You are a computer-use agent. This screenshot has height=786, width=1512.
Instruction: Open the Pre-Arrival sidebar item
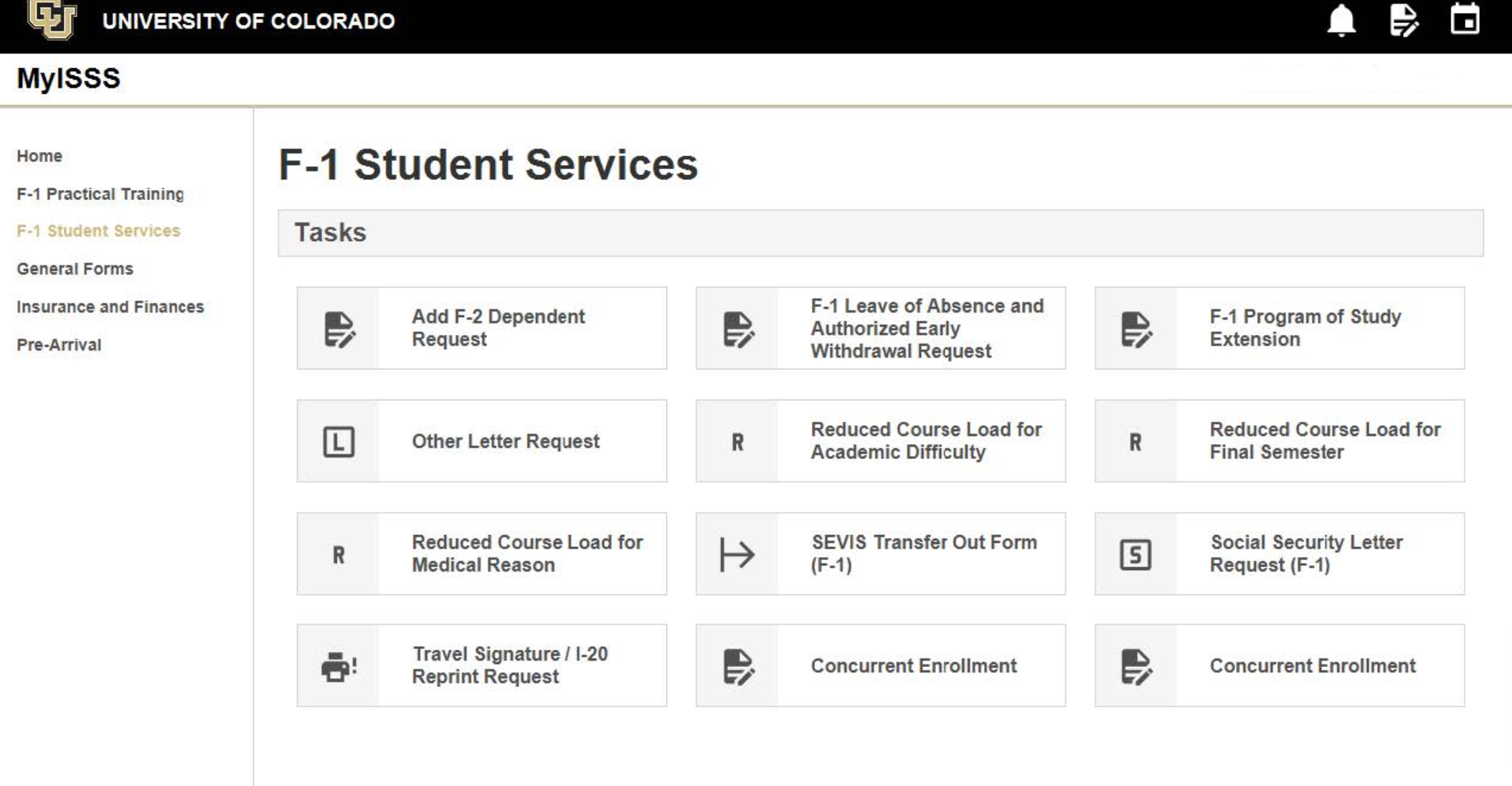pos(59,345)
